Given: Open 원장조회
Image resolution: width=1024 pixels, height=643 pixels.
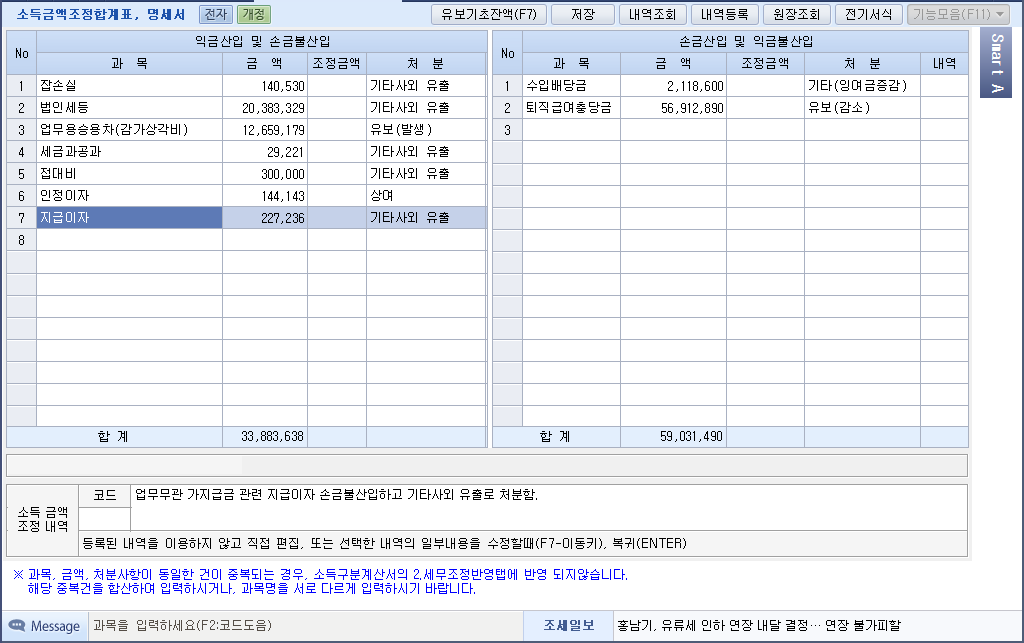Looking at the screenshot, I should (796, 14).
